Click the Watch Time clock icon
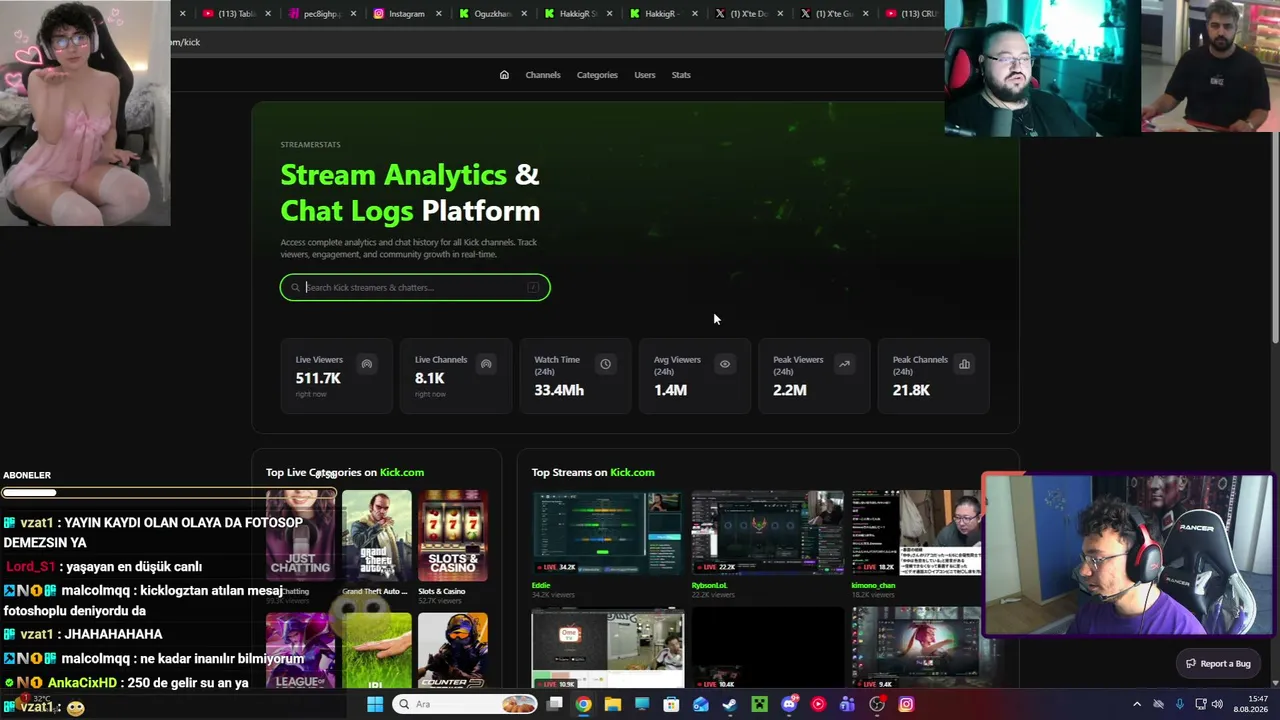The width and height of the screenshot is (1280, 720). pos(605,364)
